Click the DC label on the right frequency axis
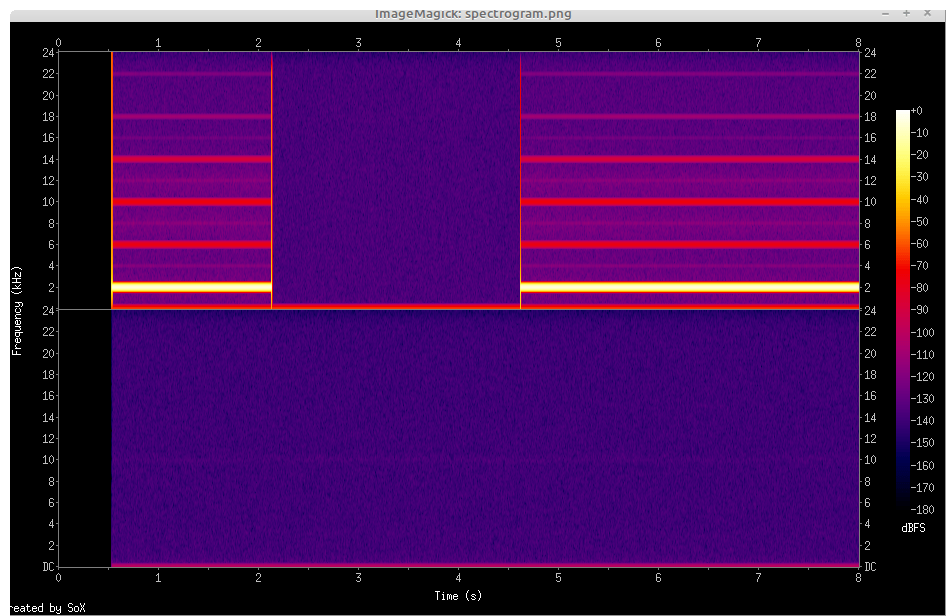The width and height of the screenshot is (946, 616). click(870, 567)
